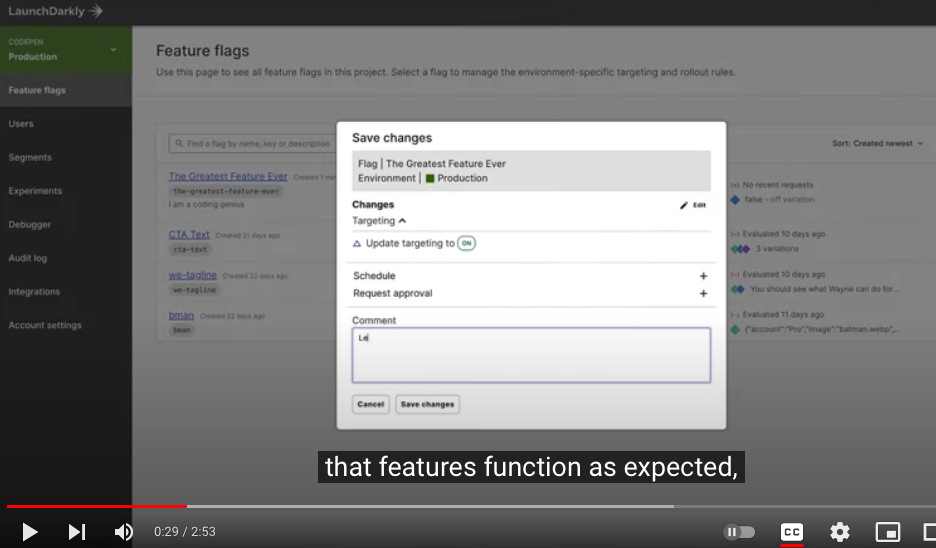
Task: Turn off closed captions
Action: pyautogui.click(x=792, y=531)
